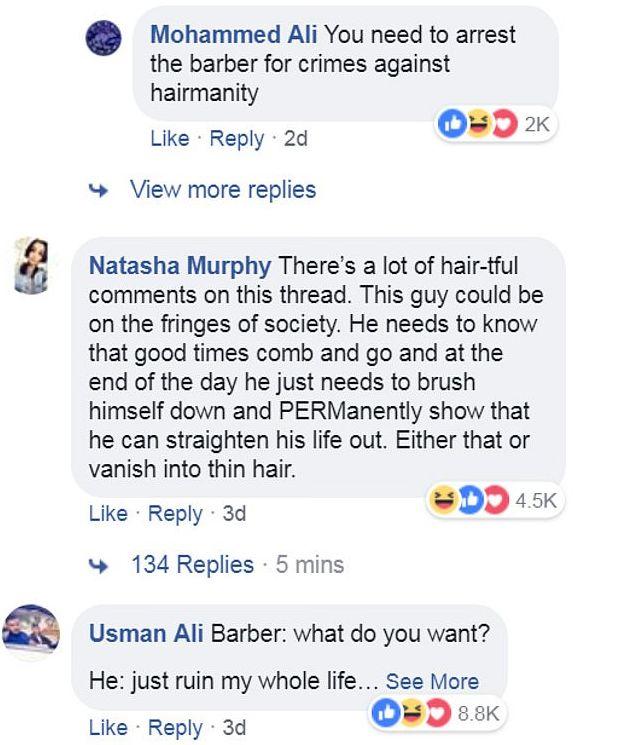Click the reply arrow icon beside 134 Replies
The height and width of the screenshot is (745, 617).
point(101,564)
